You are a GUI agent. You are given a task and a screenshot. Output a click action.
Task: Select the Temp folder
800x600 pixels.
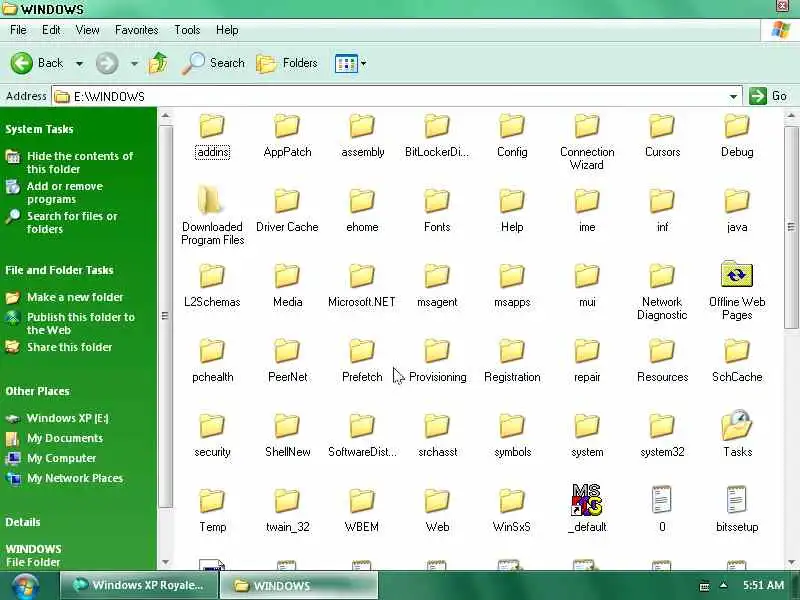(212, 511)
